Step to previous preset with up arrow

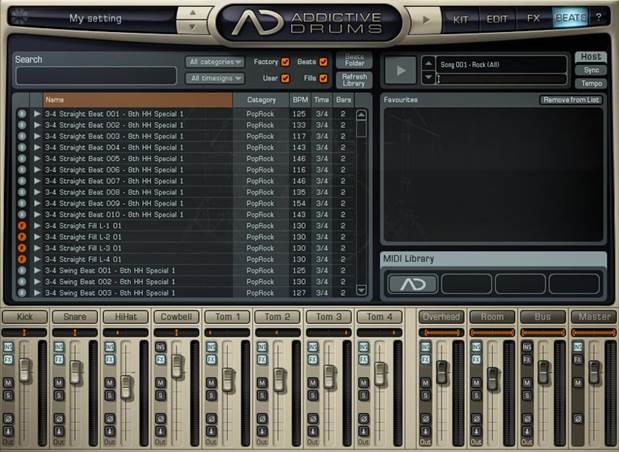(x=192, y=13)
